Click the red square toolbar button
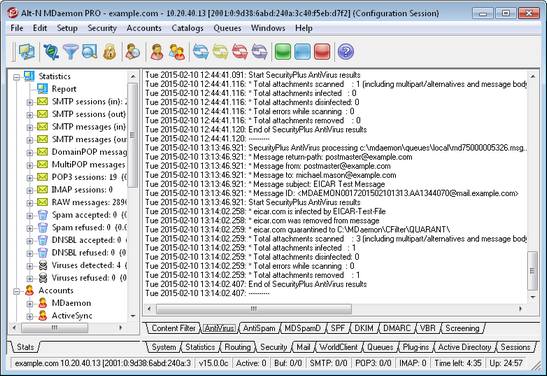This screenshot has height=376, width=547. (x=322, y=52)
